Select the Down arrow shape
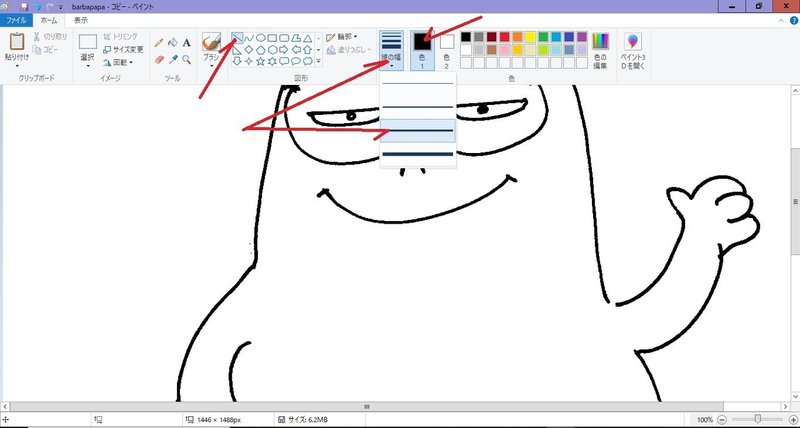The width and height of the screenshot is (800, 428). click(x=237, y=61)
